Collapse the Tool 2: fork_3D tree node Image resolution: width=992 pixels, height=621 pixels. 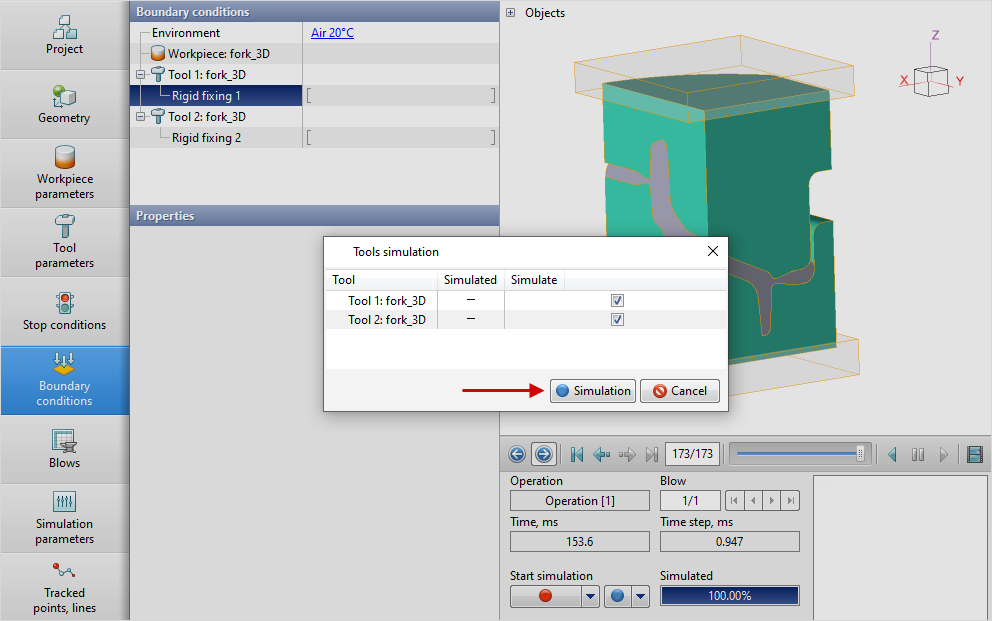click(x=141, y=117)
